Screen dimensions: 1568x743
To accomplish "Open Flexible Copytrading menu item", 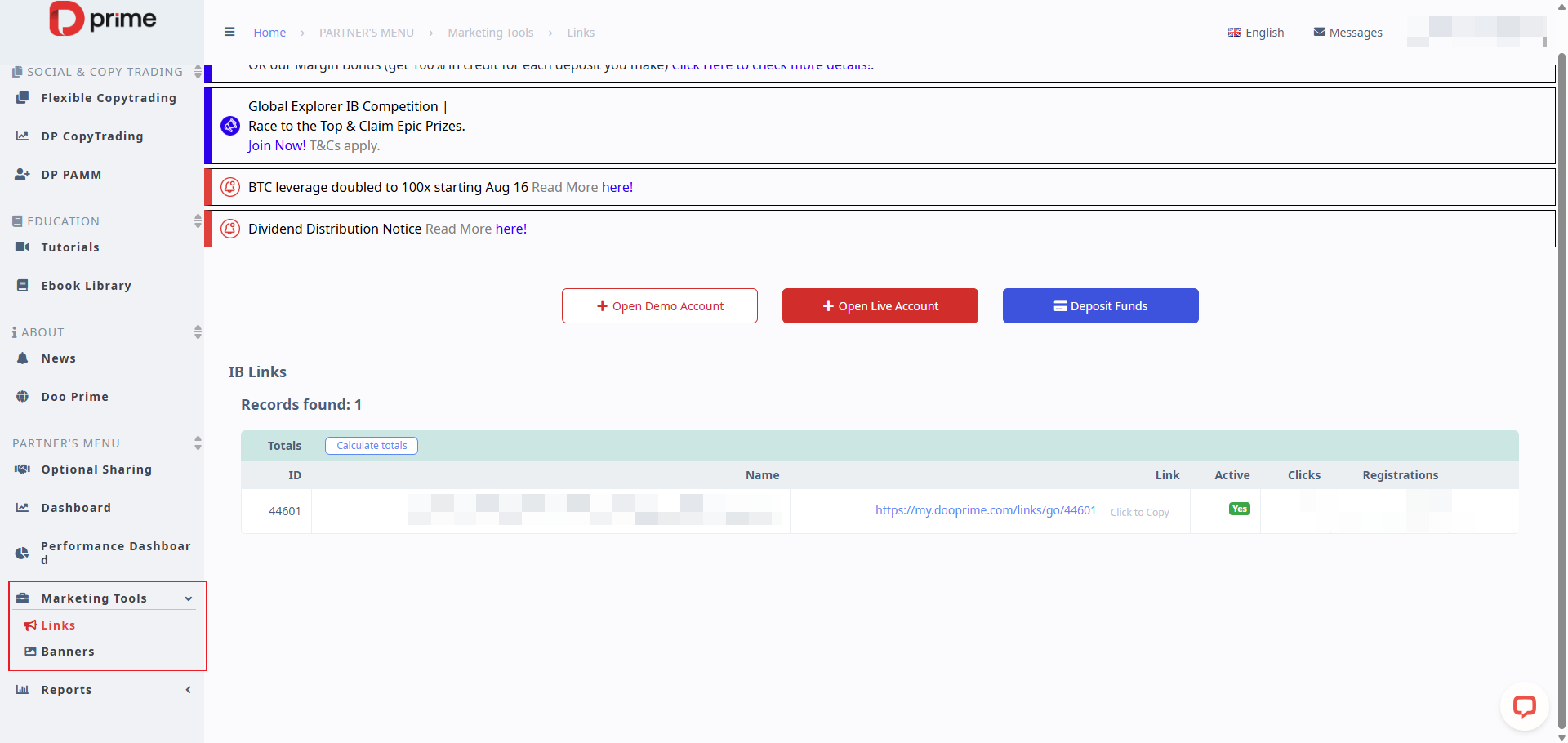I will point(109,98).
